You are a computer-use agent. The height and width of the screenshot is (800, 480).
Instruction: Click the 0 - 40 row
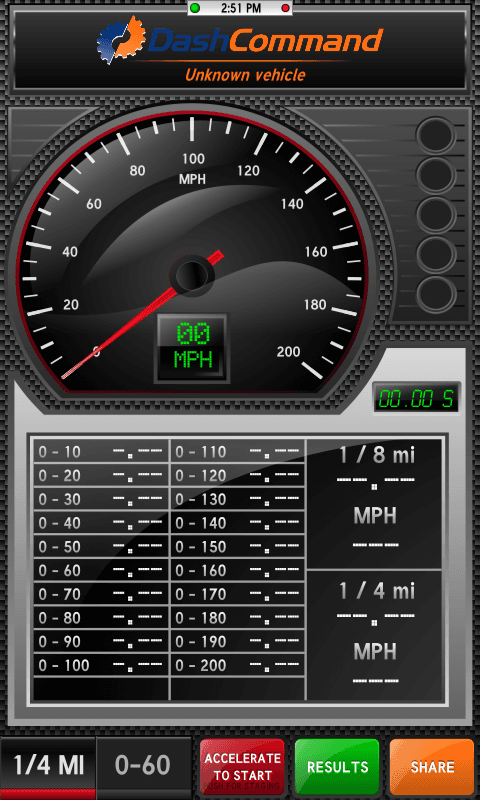(x=100, y=523)
